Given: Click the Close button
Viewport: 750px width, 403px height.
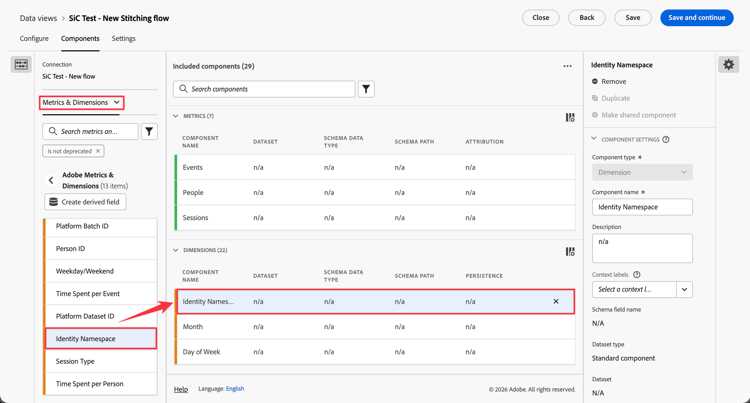Looking at the screenshot, I should [540, 18].
